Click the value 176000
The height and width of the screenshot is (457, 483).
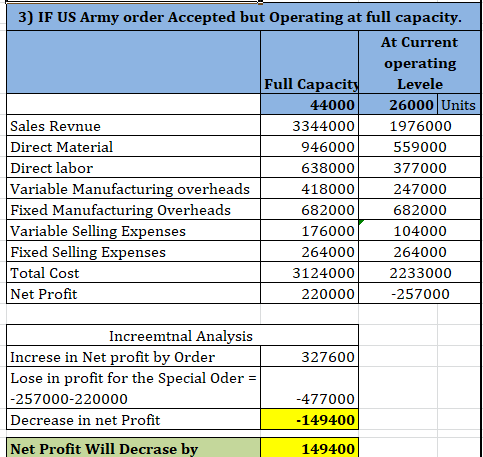point(310,230)
